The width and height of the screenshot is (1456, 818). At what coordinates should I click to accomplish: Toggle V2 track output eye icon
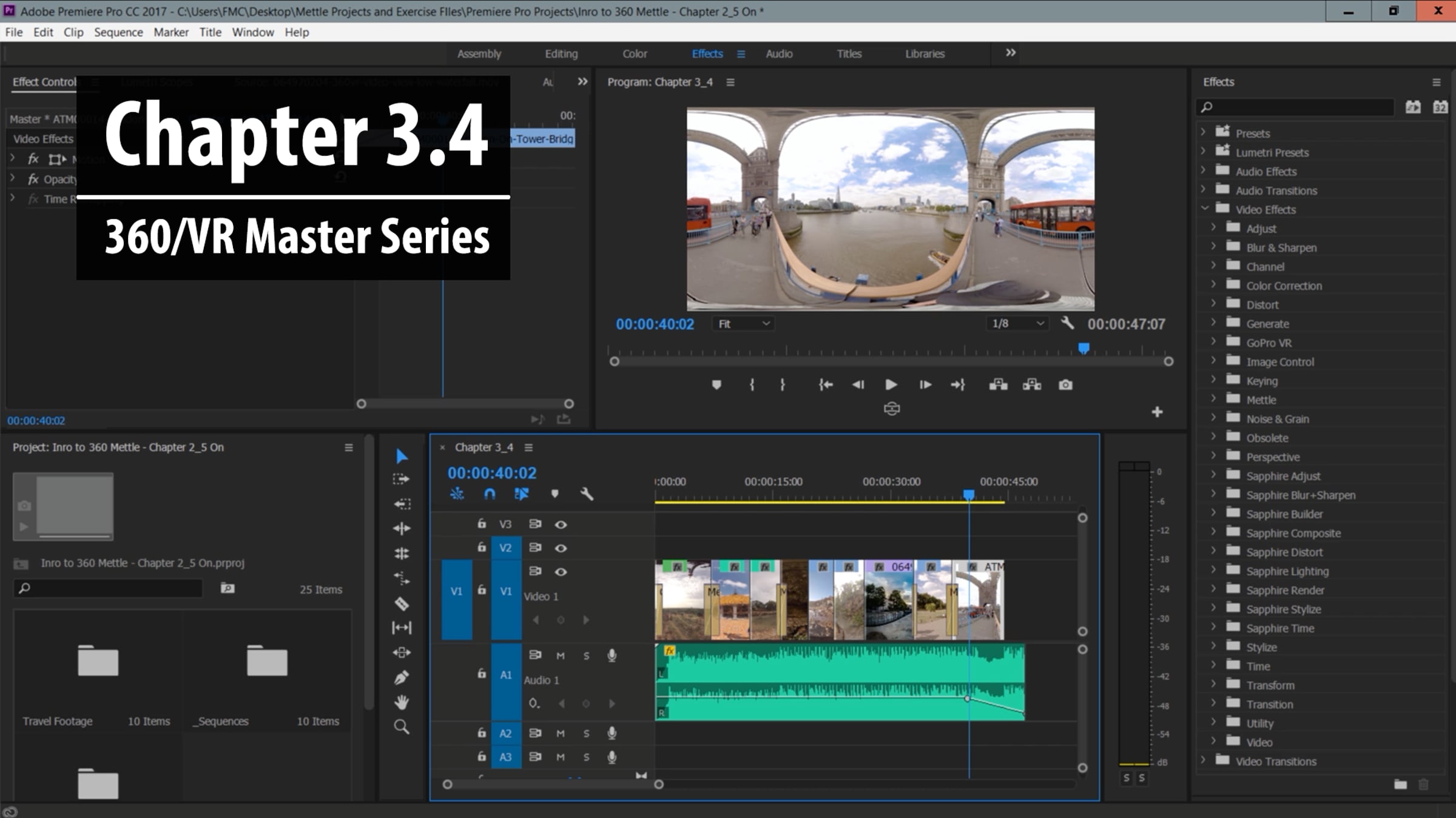click(561, 548)
